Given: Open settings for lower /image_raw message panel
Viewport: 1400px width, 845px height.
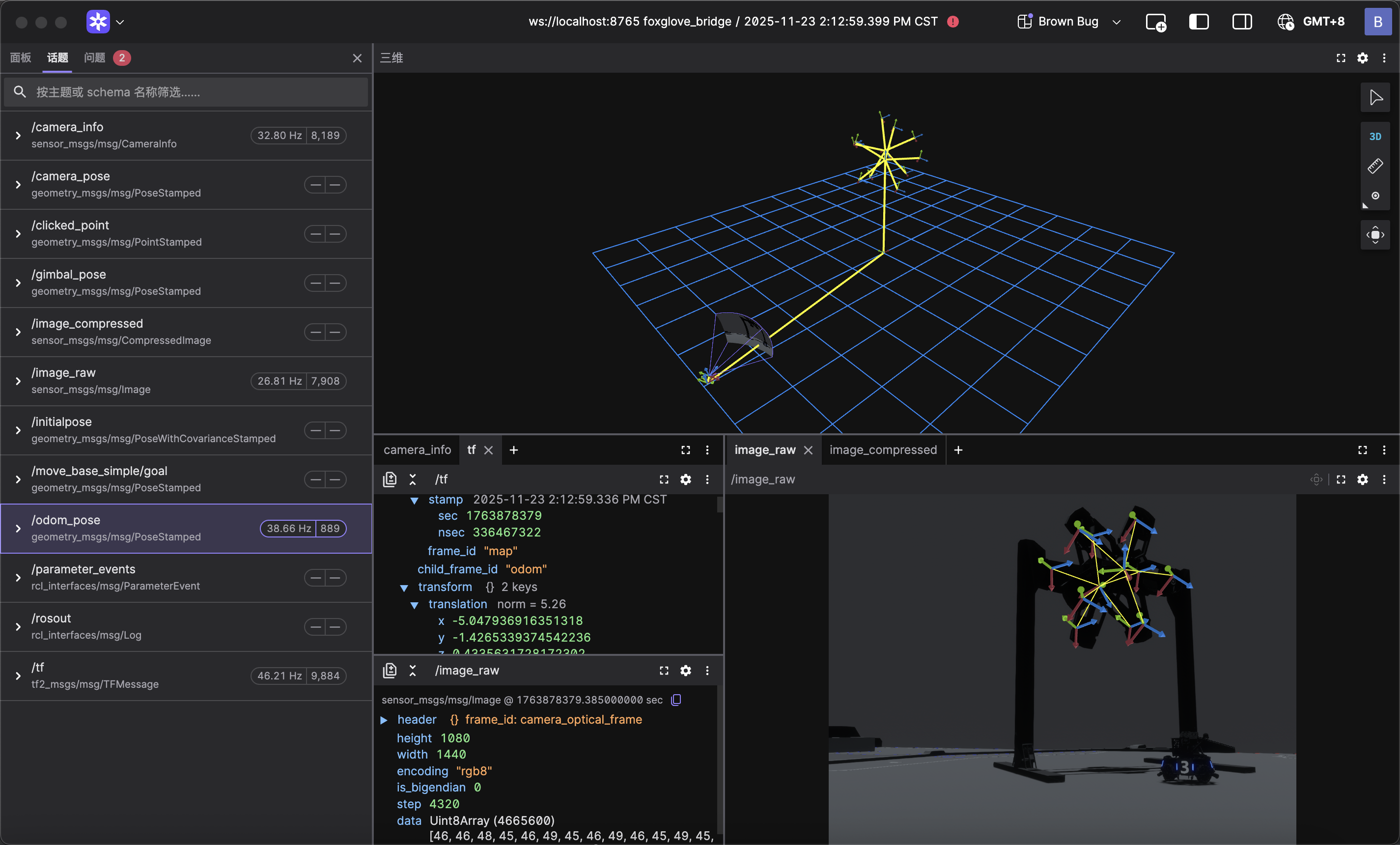Looking at the screenshot, I should point(686,671).
